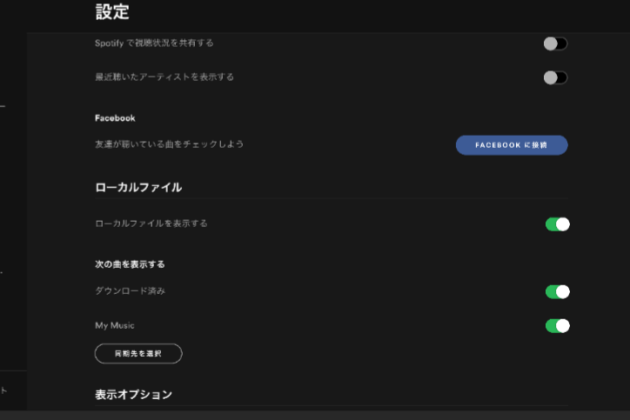630x420 pixels.
Task: Click the blue FACEBOOK connect button
Action: pyautogui.click(x=511, y=145)
